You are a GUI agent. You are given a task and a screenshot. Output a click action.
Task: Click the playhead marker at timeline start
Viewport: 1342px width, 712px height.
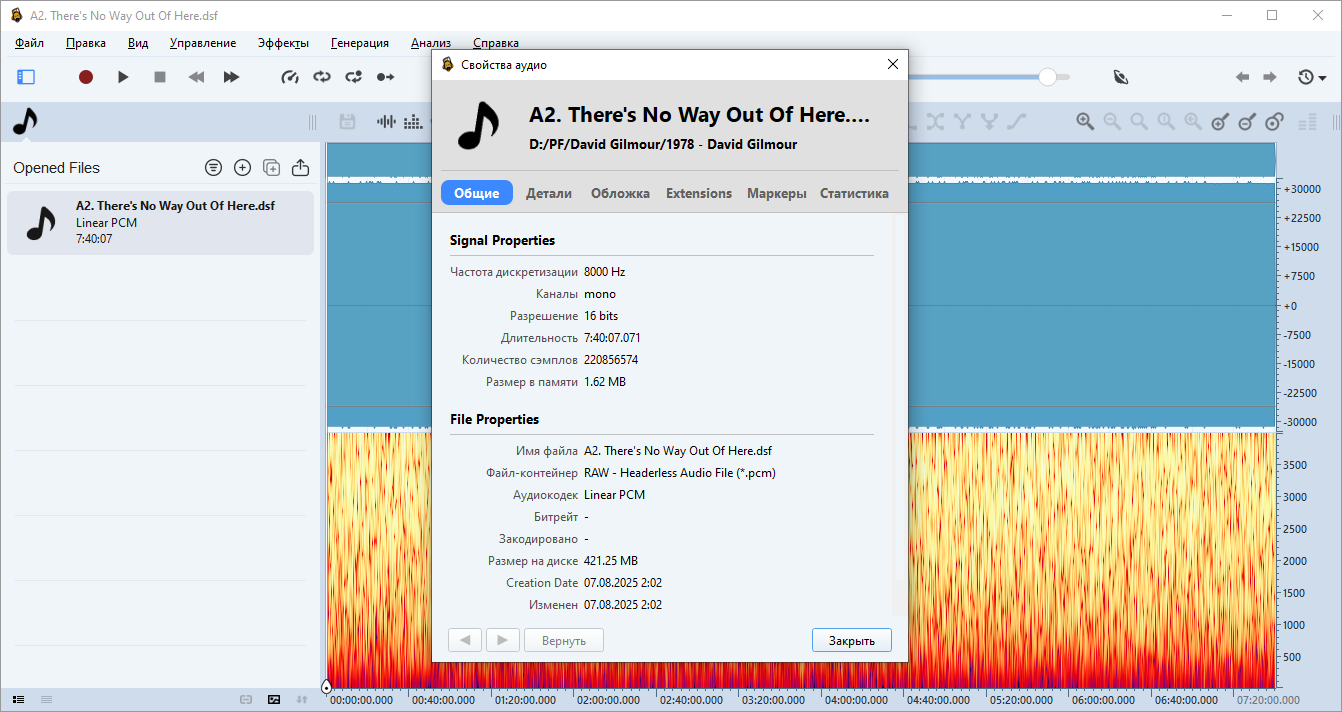click(326, 686)
